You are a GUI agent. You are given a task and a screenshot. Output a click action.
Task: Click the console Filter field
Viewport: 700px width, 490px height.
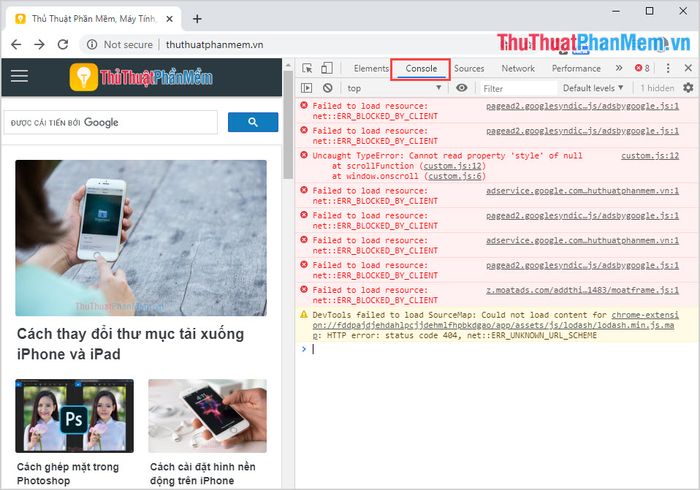point(519,88)
